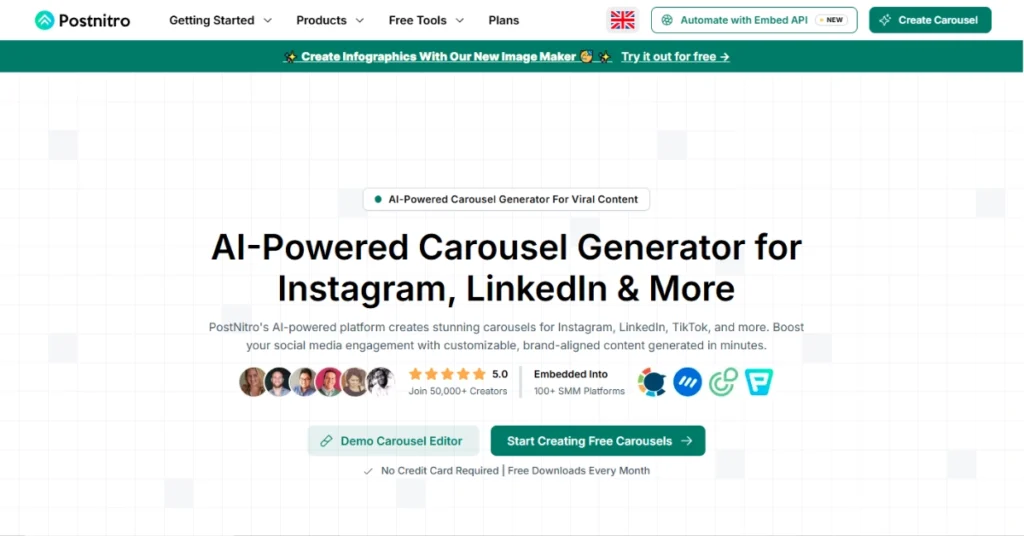Click the Create Carousel button
The width and height of the screenshot is (1024, 536).
[930, 20]
